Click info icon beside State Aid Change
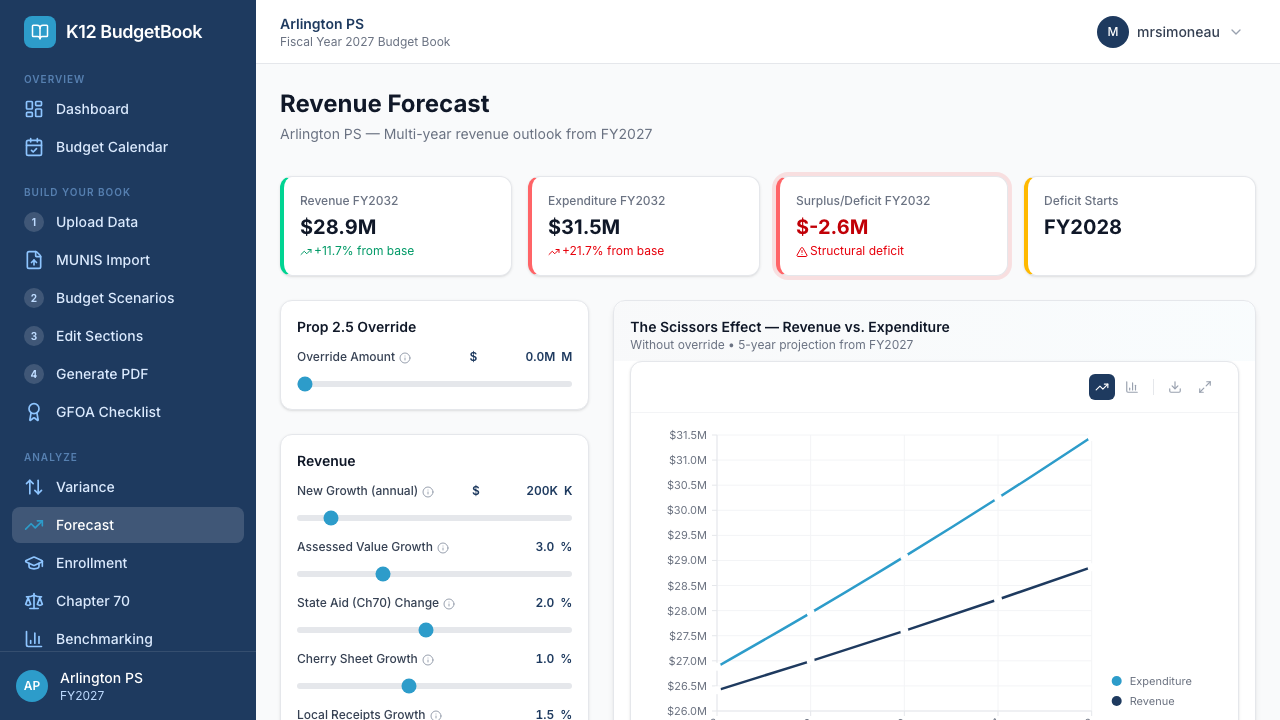This screenshot has height=720, width=1280. (449, 604)
